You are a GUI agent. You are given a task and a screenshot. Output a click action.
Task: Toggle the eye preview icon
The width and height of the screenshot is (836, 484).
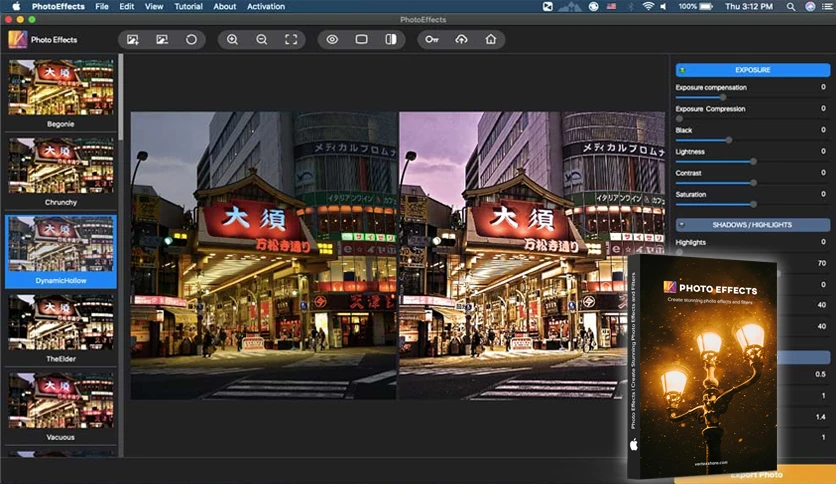coord(332,39)
